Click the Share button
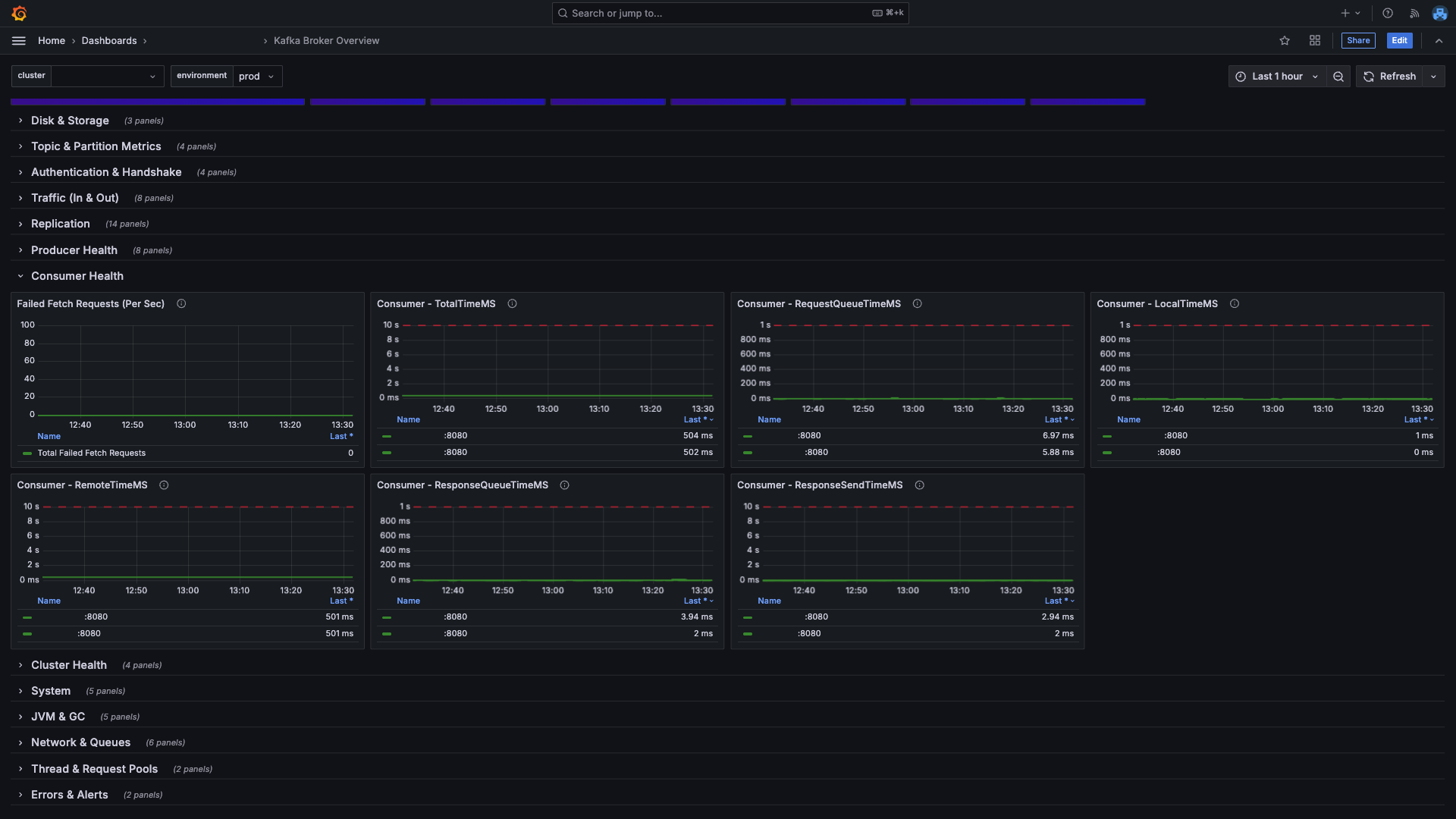The width and height of the screenshot is (1456, 819). pos(1358,41)
